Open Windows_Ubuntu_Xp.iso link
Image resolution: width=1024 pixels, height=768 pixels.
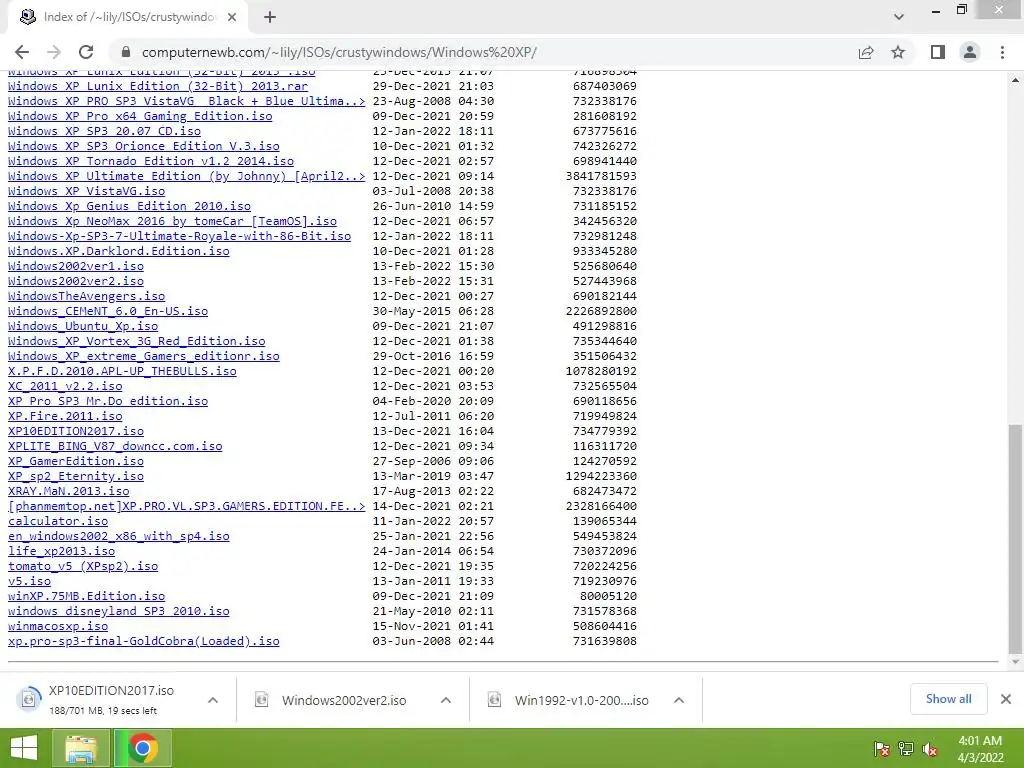pos(83,327)
